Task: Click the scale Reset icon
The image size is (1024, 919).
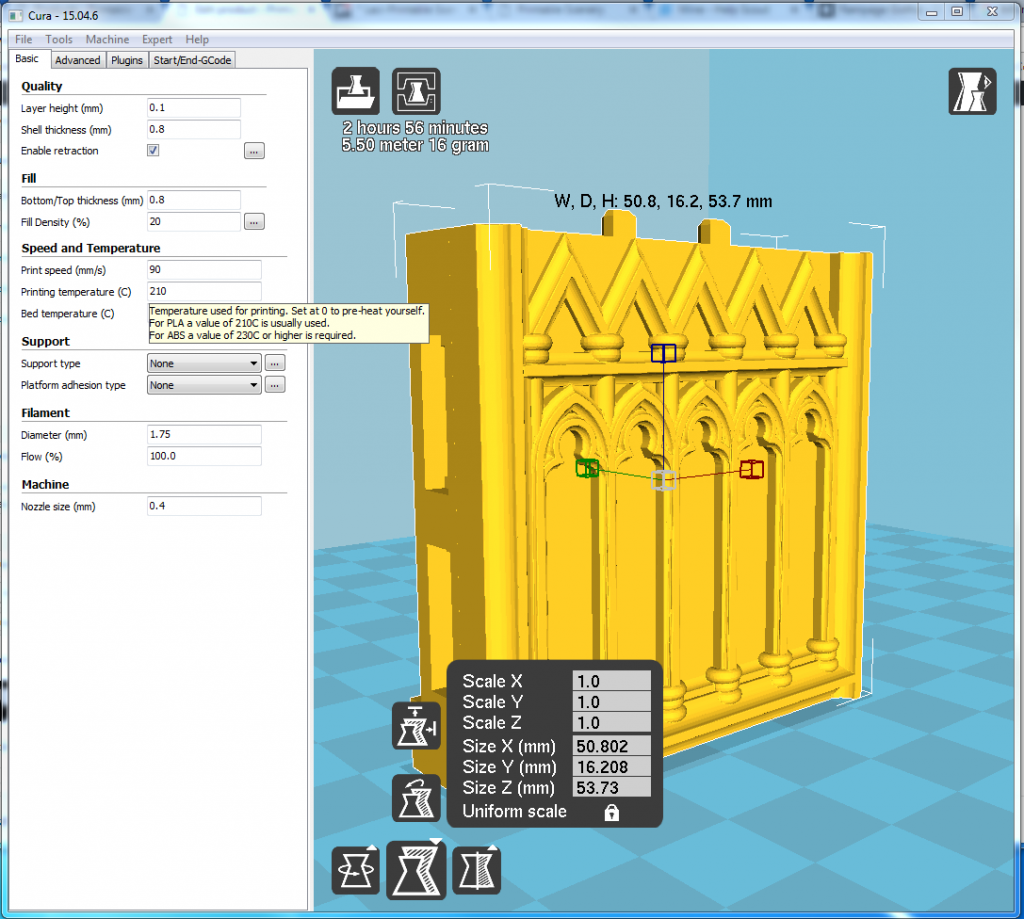Action: [x=416, y=798]
